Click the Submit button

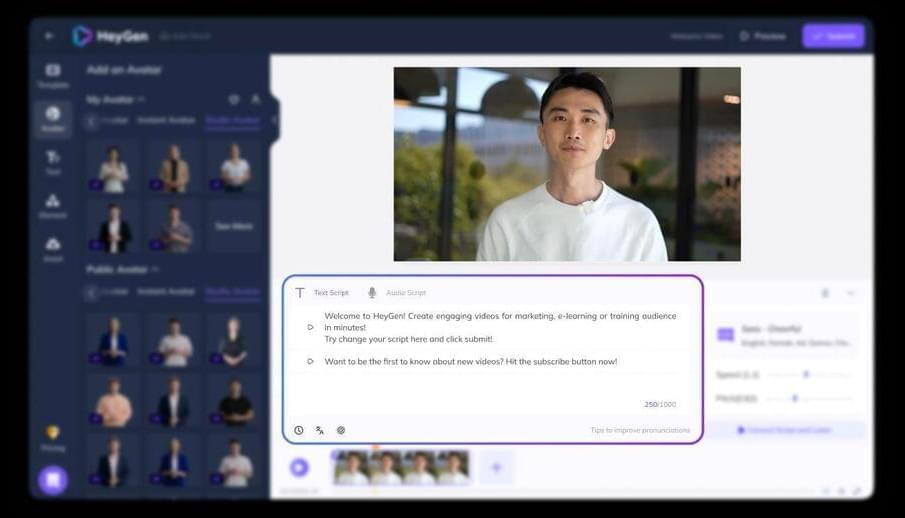pos(833,36)
